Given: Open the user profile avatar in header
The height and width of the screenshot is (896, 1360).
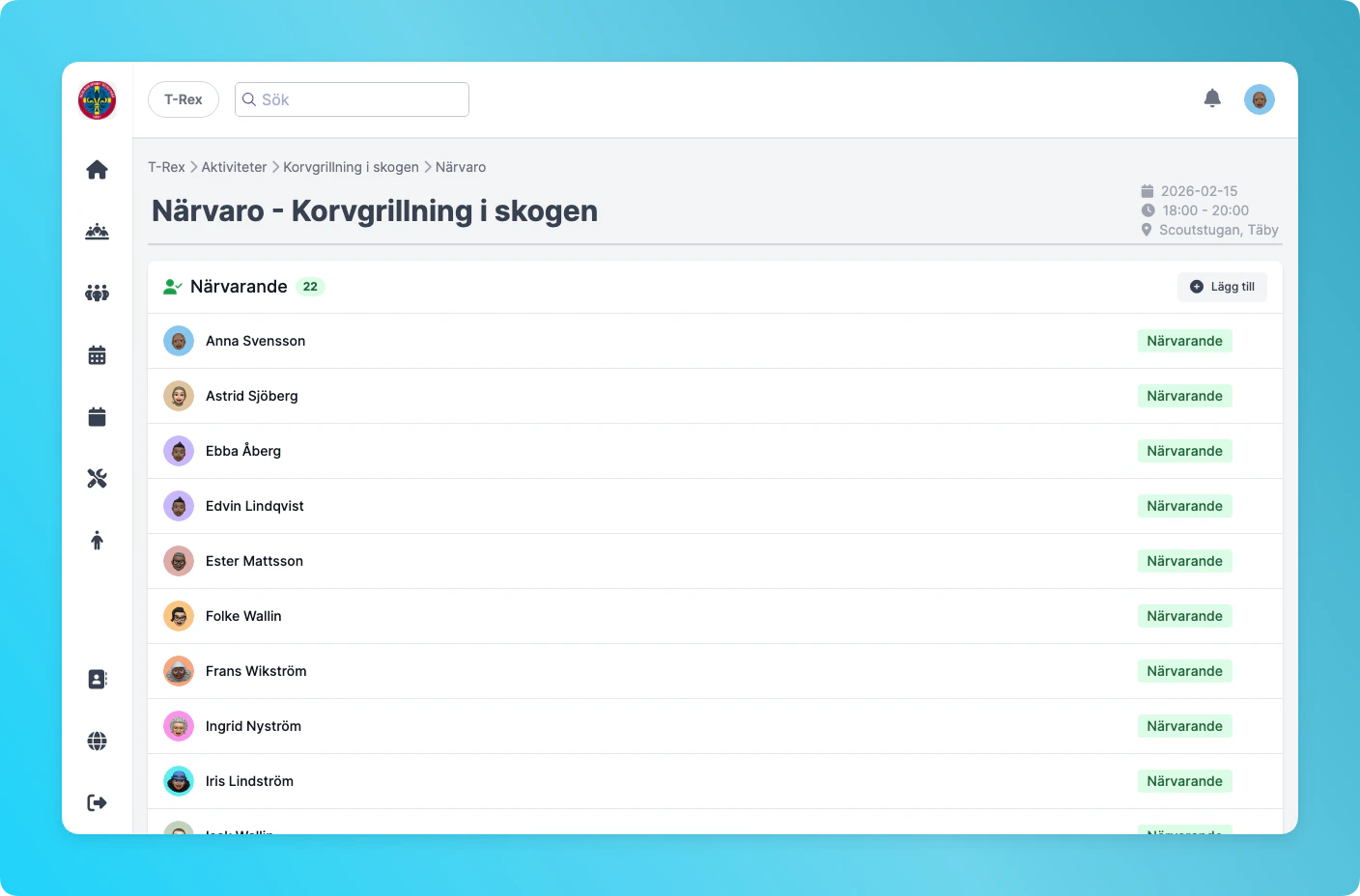Looking at the screenshot, I should [1260, 99].
